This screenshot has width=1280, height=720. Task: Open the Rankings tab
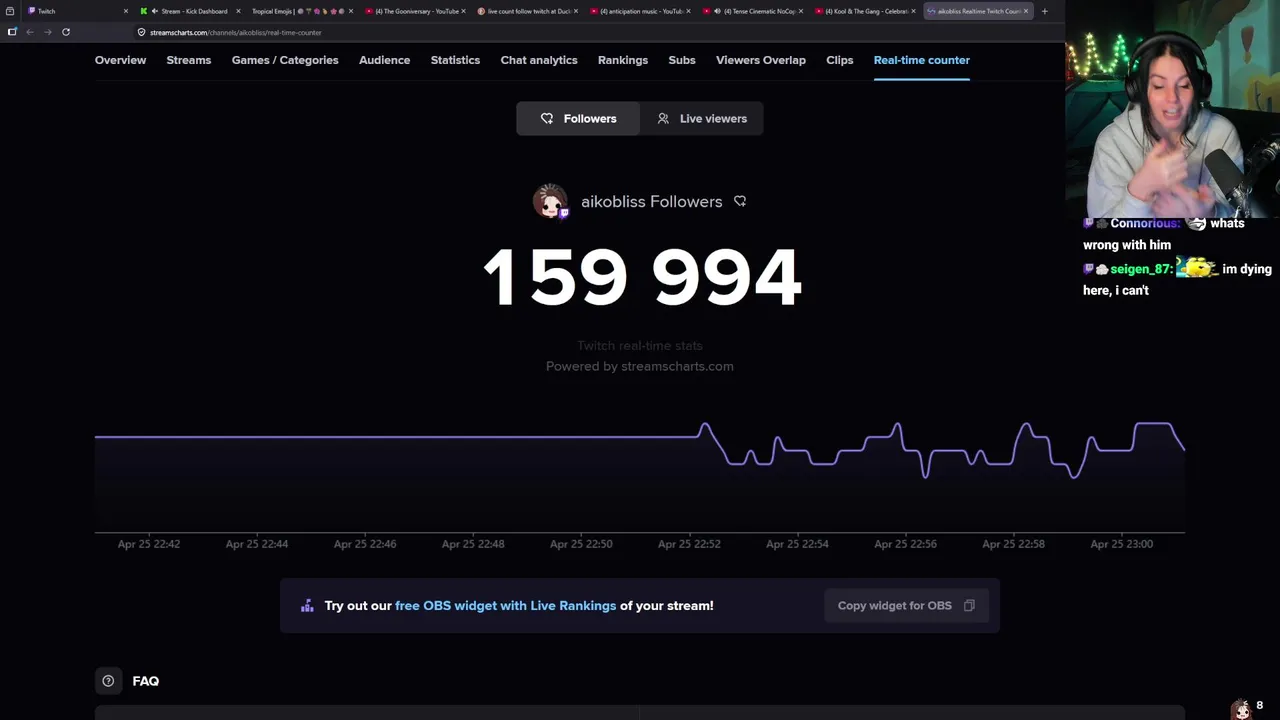[623, 60]
